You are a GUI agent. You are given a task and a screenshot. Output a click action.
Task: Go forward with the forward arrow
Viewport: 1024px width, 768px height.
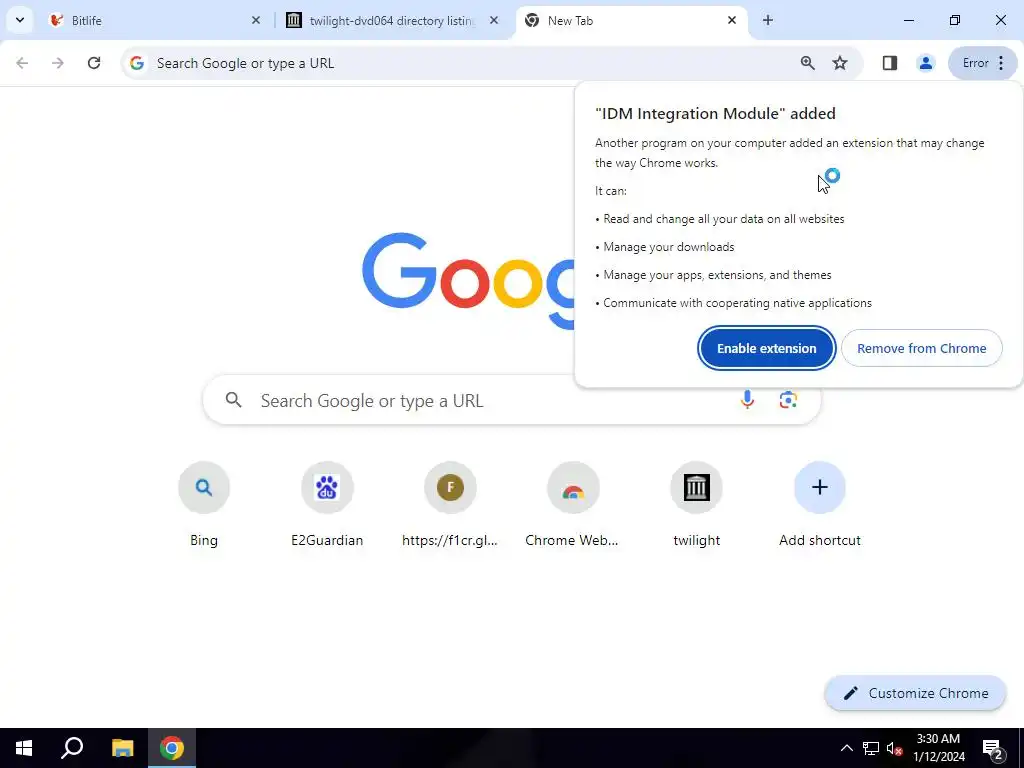[58, 63]
